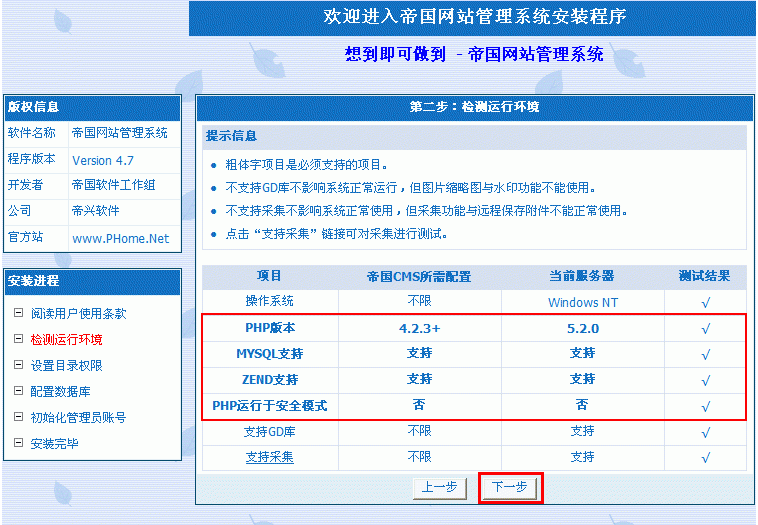758x525 pixels.
Task: Click the 软件名称 label
Action: [31, 133]
